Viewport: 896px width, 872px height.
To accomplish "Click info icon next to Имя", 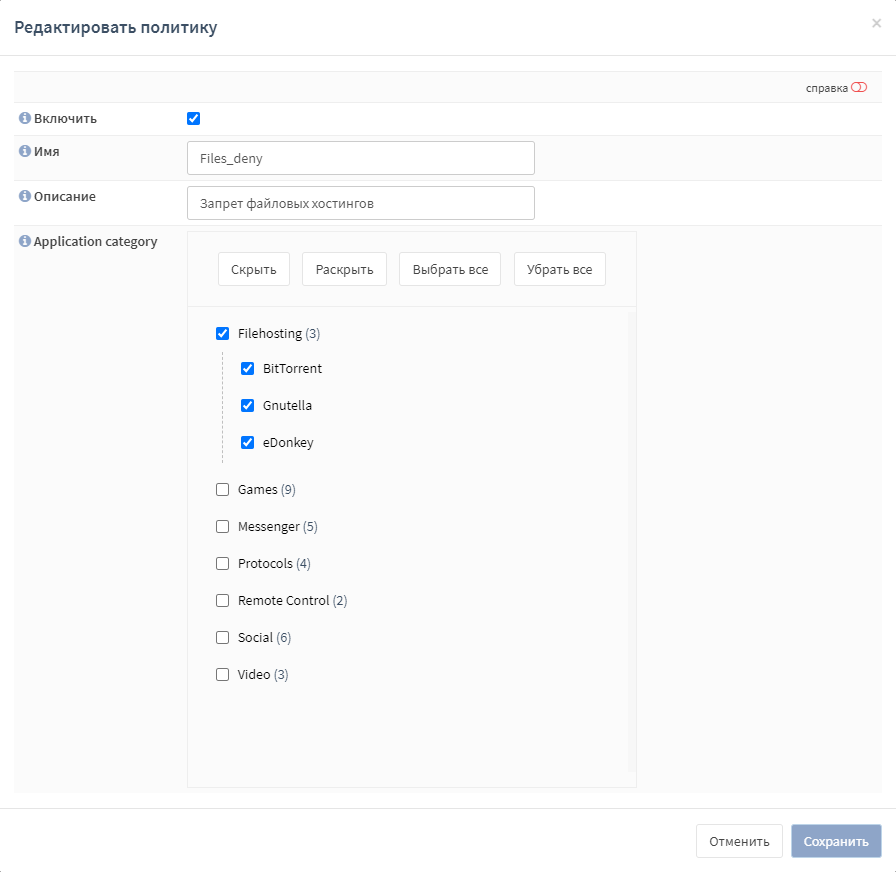I will point(25,151).
